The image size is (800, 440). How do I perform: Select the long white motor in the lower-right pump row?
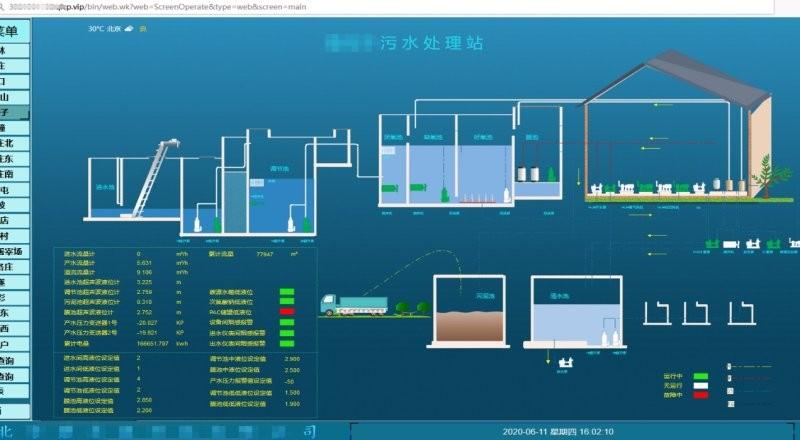(x=731, y=245)
